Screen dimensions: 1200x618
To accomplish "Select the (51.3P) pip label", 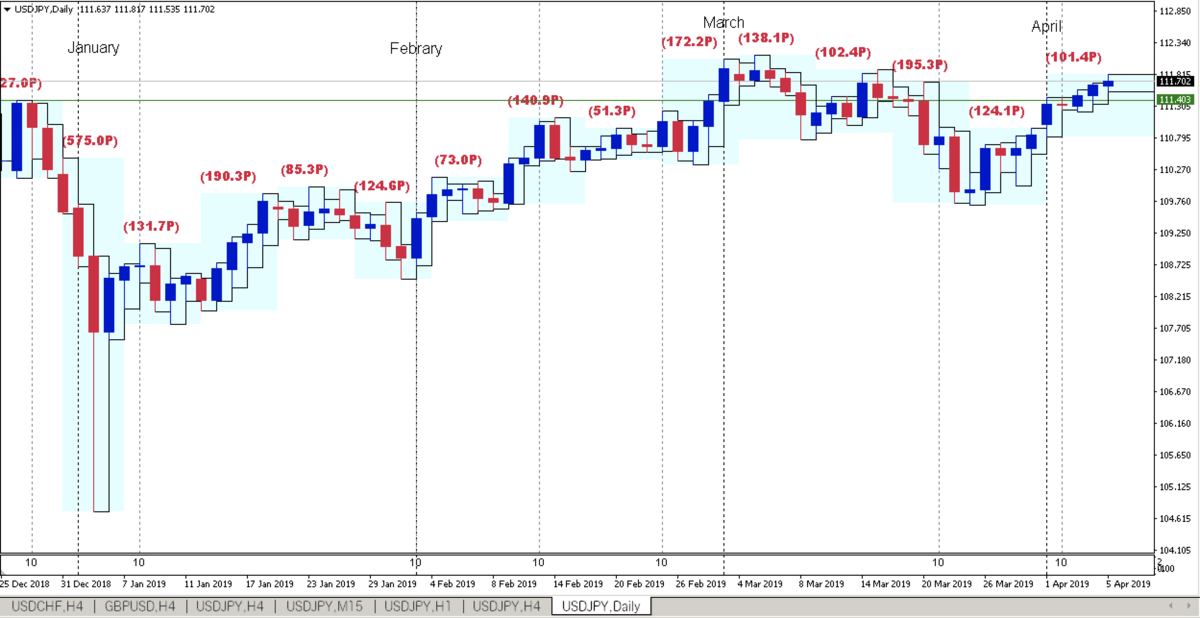I will click(x=612, y=110).
